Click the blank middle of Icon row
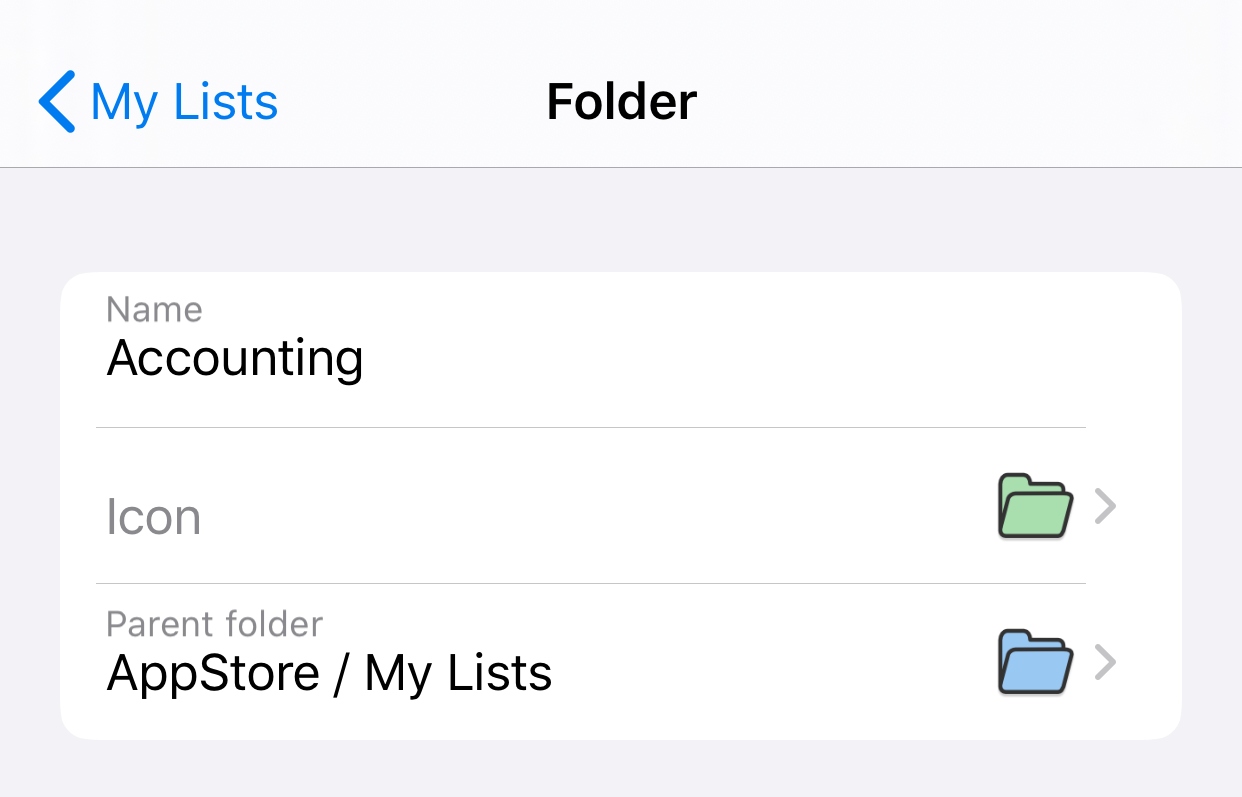 pyautogui.click(x=600, y=507)
